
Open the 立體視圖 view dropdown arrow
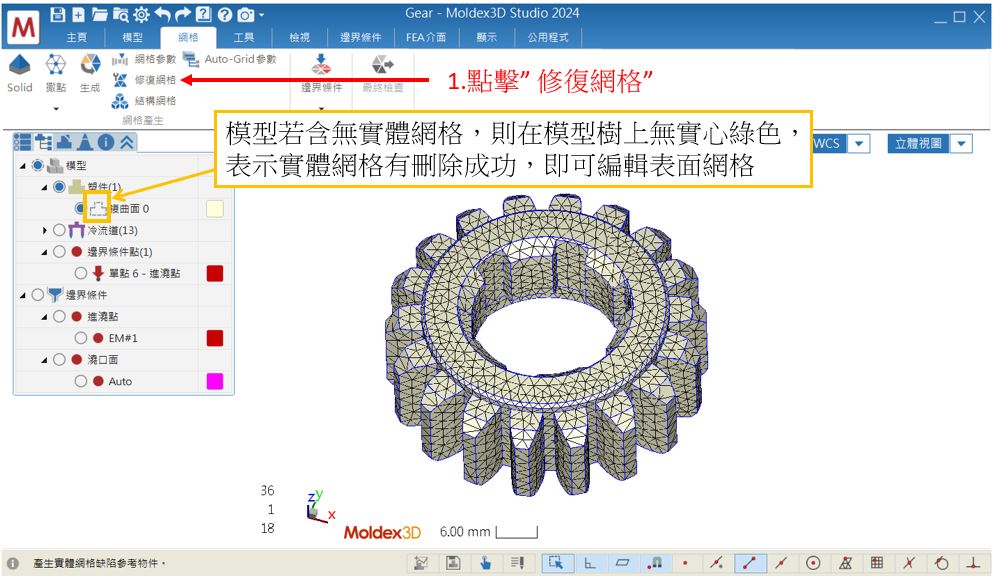coord(961,144)
